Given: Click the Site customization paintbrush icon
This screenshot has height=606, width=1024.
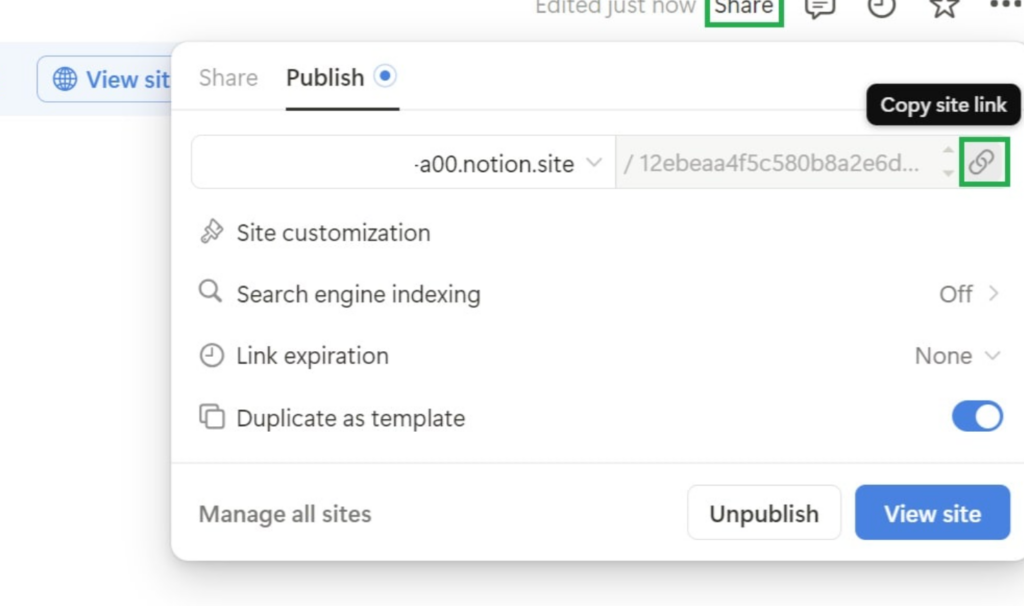Looking at the screenshot, I should click(211, 233).
